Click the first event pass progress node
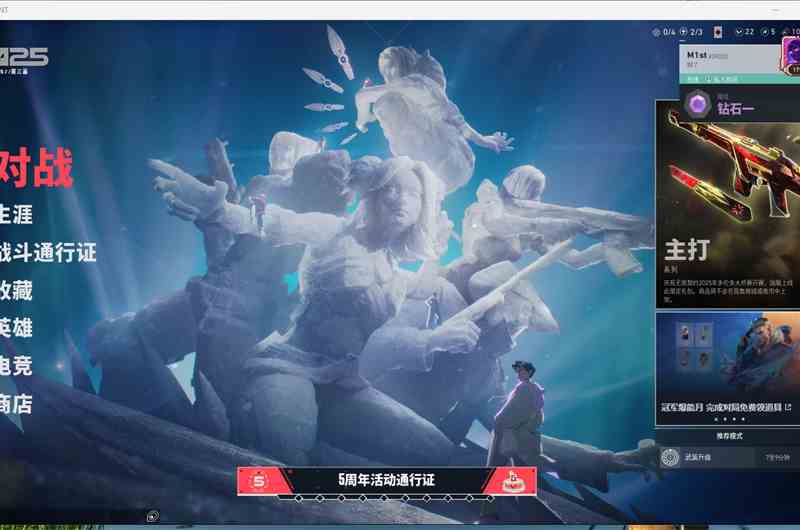 pyautogui.click(x=298, y=498)
